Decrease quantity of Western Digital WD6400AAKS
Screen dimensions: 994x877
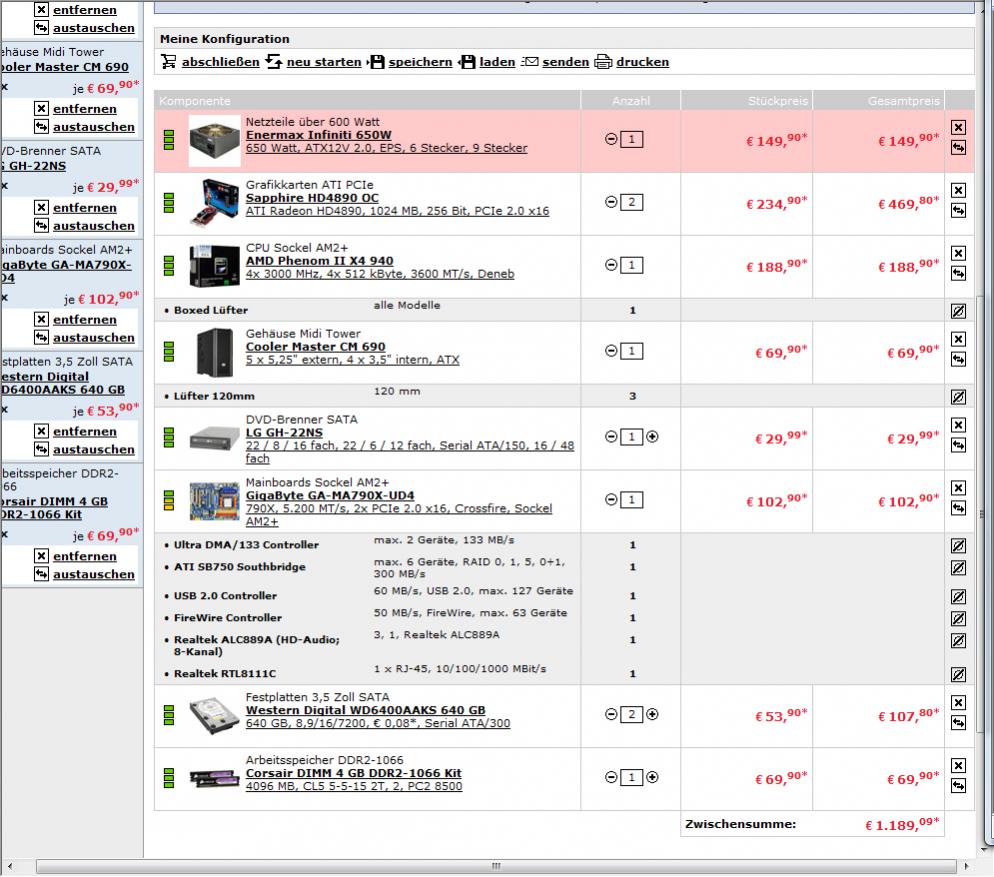611,714
